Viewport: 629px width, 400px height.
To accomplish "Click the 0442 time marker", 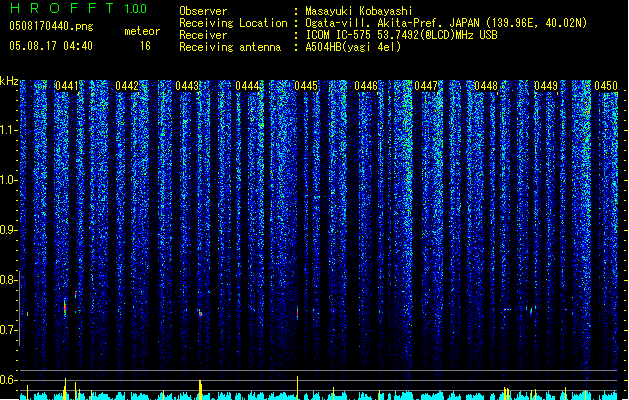I will pyautogui.click(x=127, y=86).
